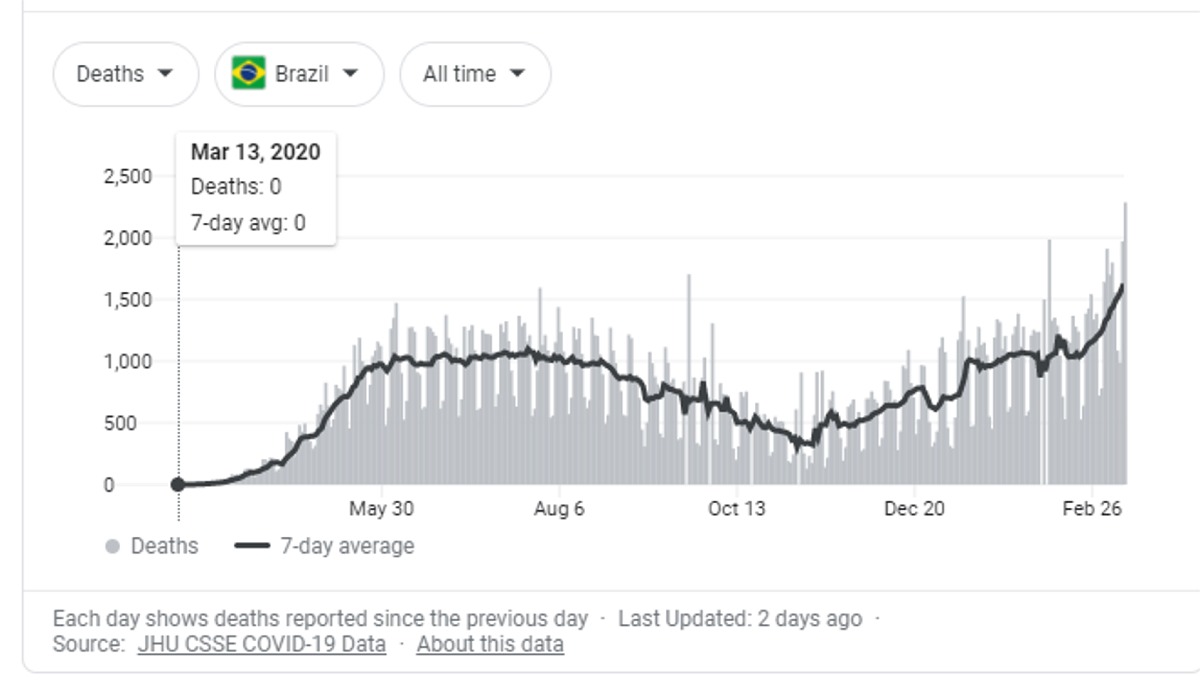Click the caret arrow beside All time

point(517,74)
